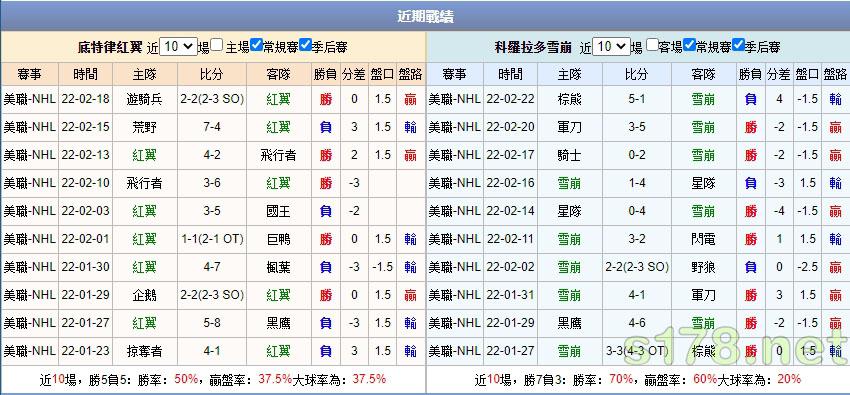Image resolution: width=850 pixels, height=395 pixels.
Task: Click away team 國王 in 22-02-03 row
Action: click(x=279, y=211)
